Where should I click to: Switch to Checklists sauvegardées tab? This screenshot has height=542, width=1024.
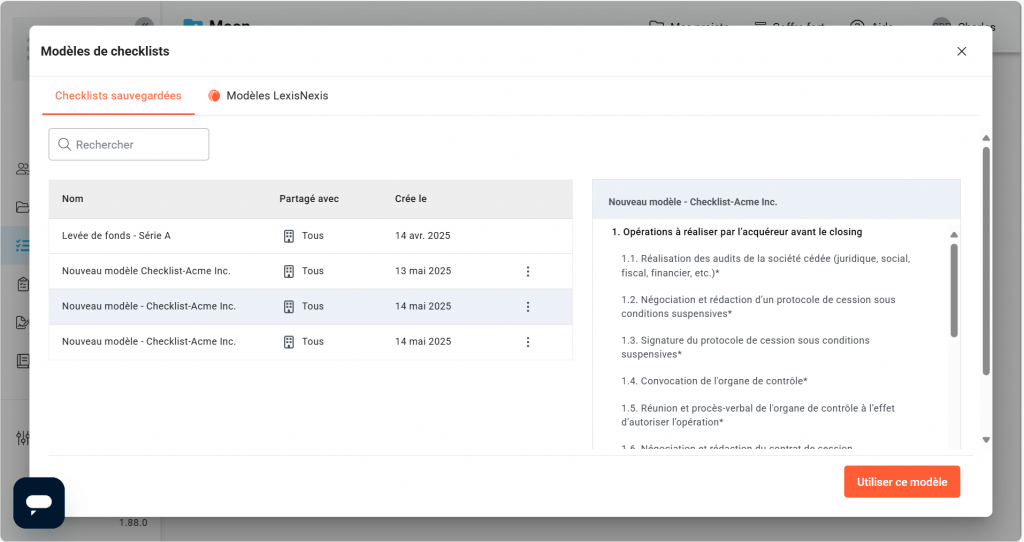(118, 96)
